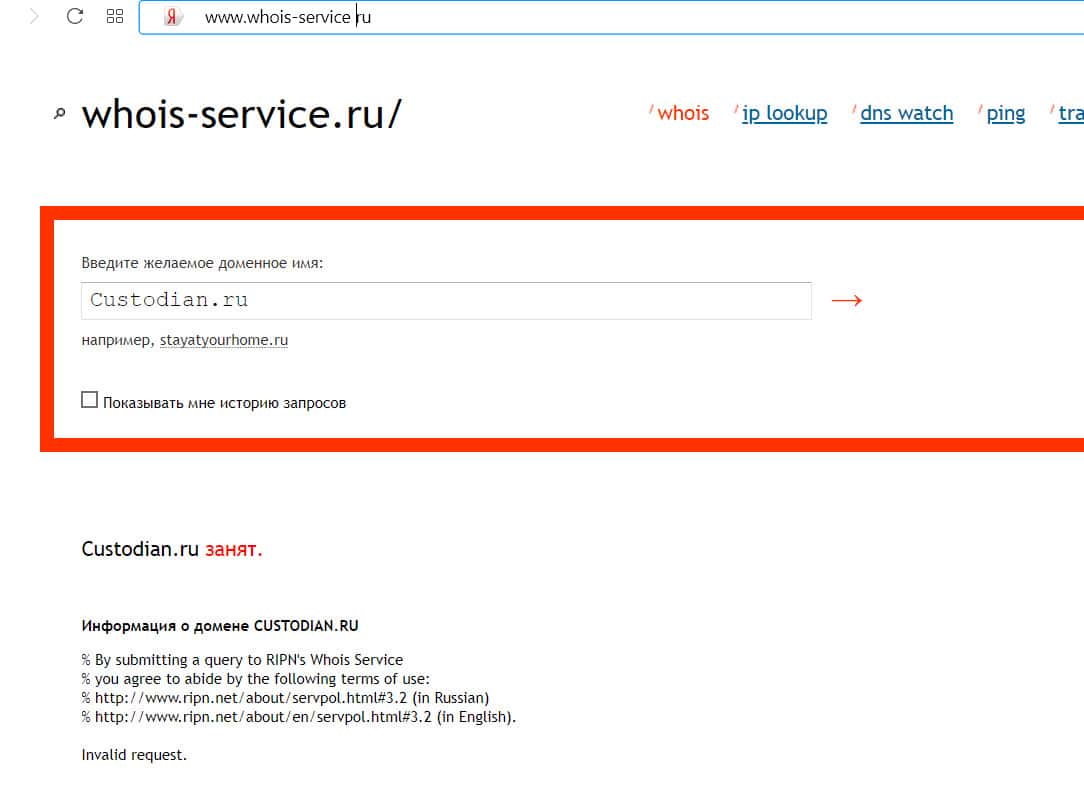Image resolution: width=1084 pixels, height=801 pixels.
Task: Click the forward navigation arrow
Action: [x=34, y=16]
